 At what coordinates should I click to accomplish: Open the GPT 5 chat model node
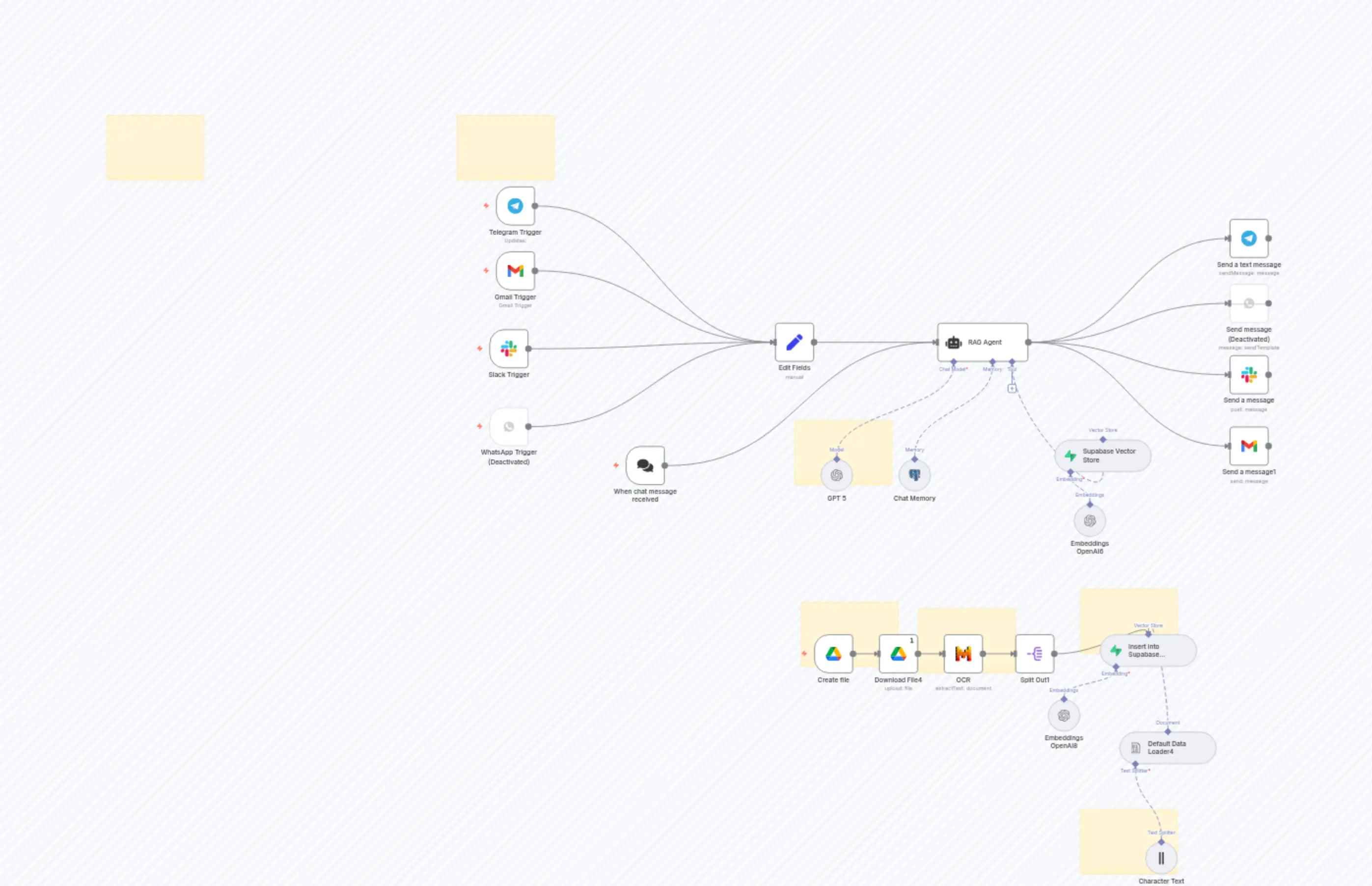(836, 474)
